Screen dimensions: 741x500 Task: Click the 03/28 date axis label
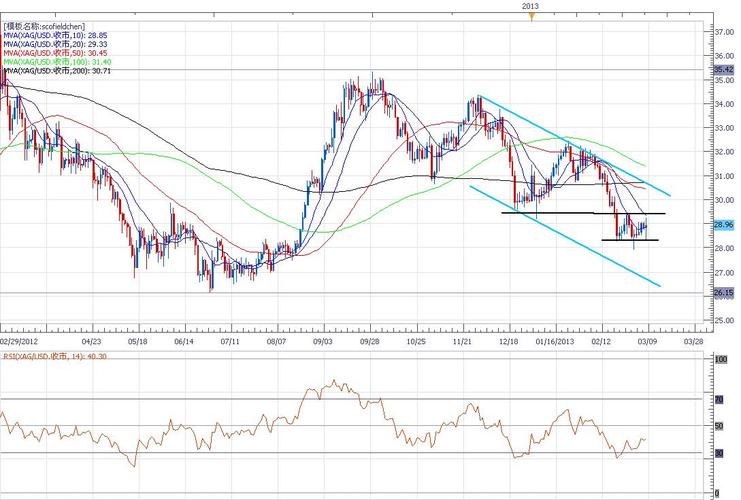coord(693,341)
